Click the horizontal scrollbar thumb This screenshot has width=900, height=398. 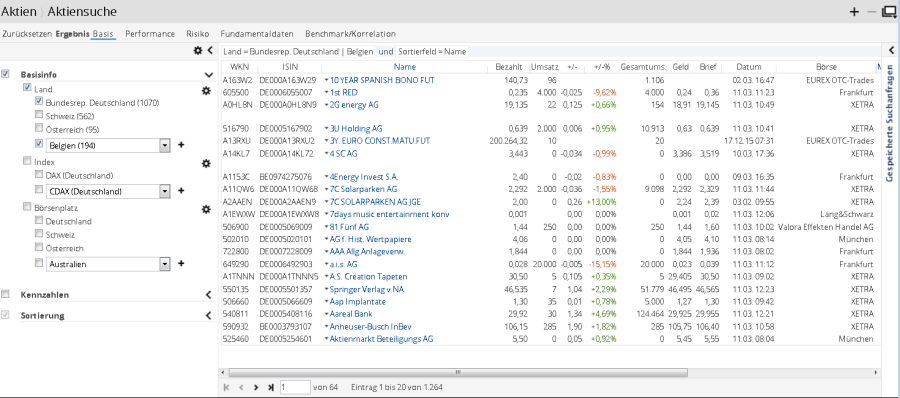click(458, 373)
